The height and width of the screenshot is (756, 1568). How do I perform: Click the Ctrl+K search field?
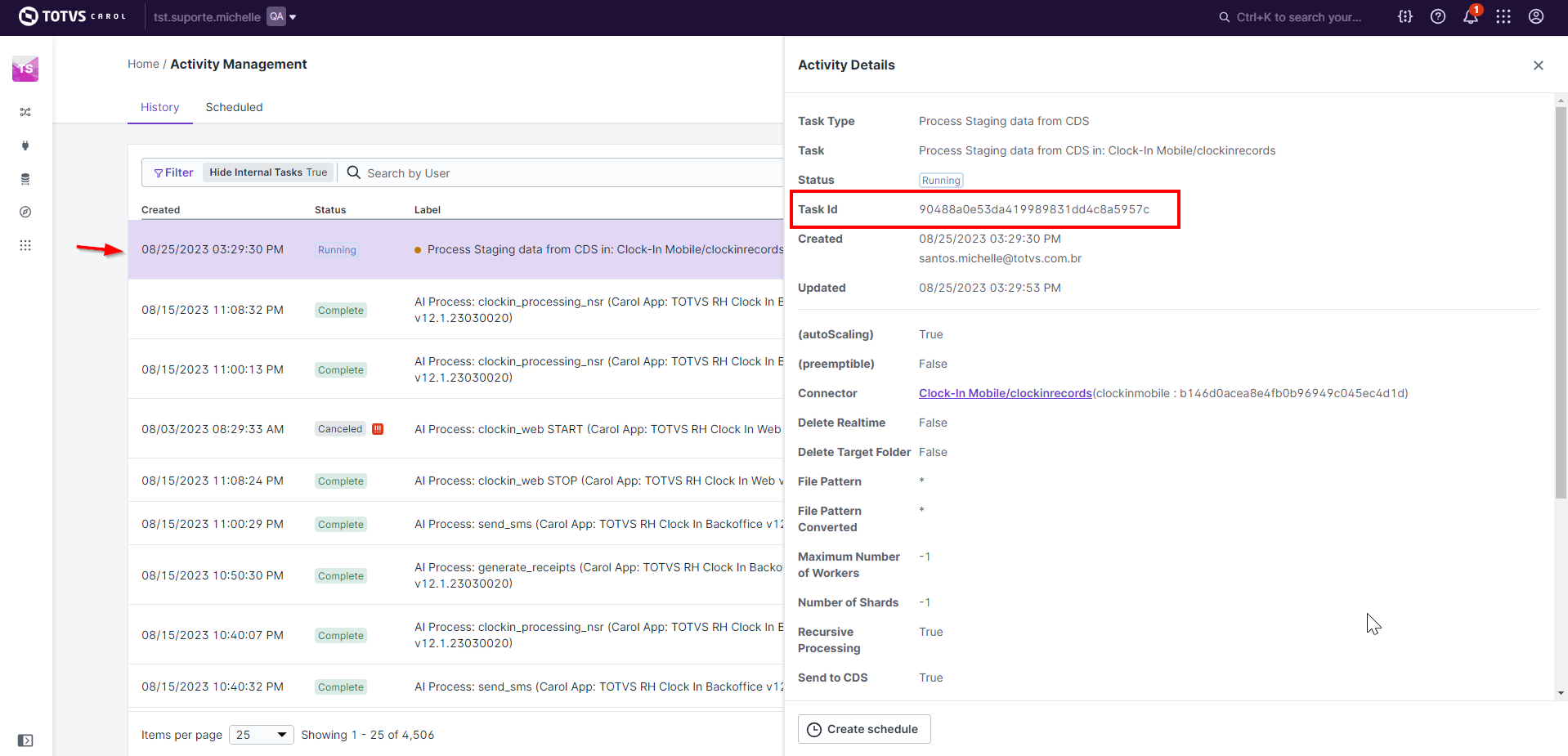(1290, 16)
